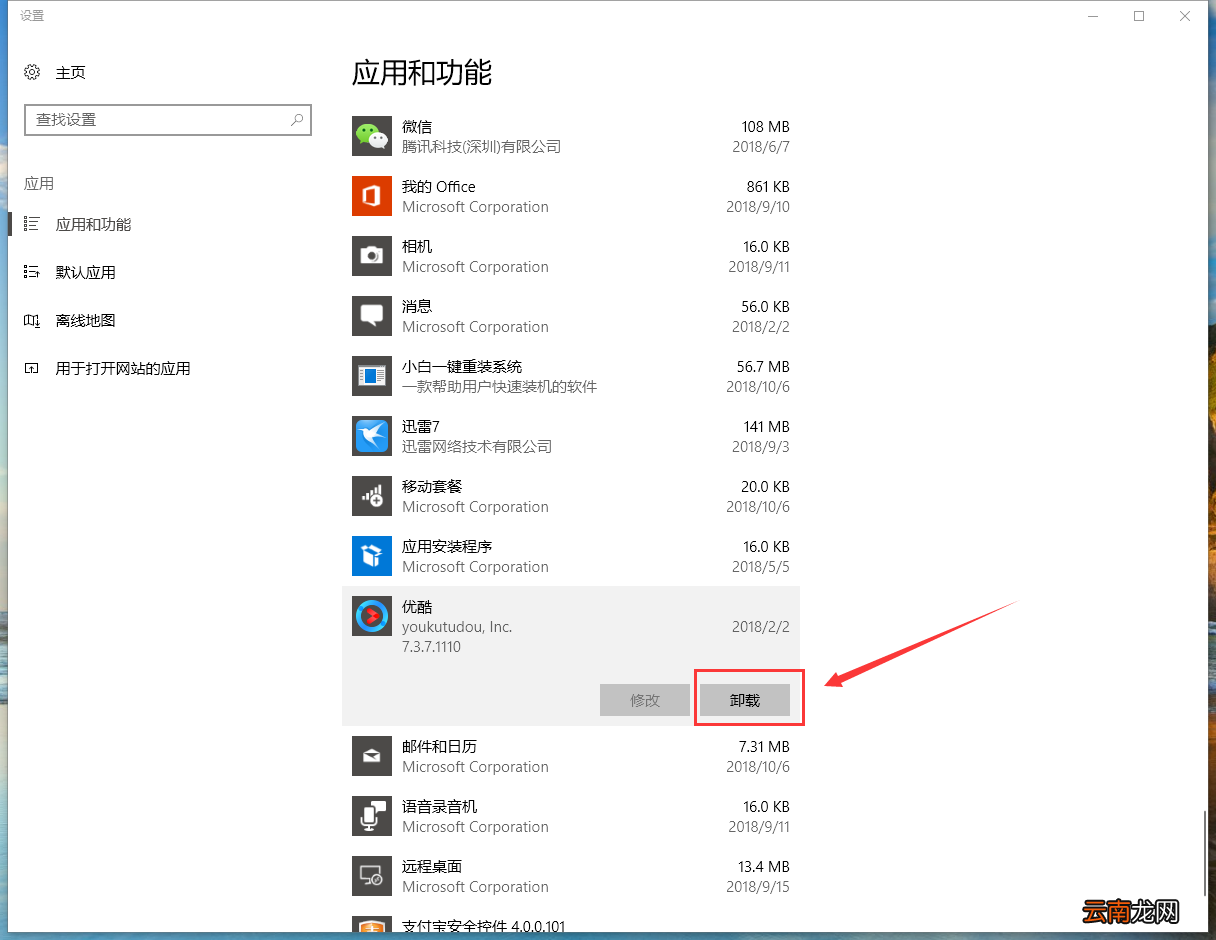Click the 用于打开网站的应用 sidebar icon
1216x940 pixels.
pos(32,368)
